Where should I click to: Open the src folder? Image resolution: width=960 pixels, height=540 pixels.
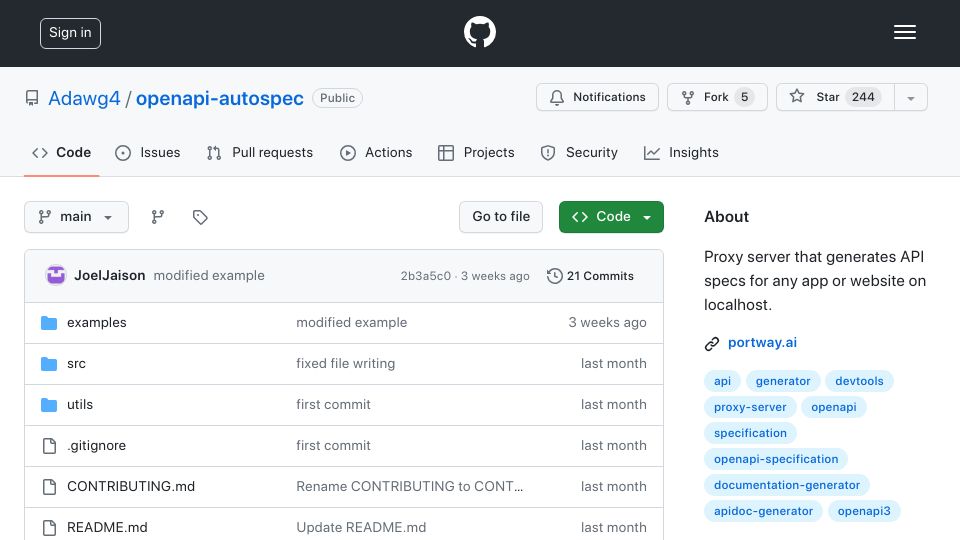[77, 364]
